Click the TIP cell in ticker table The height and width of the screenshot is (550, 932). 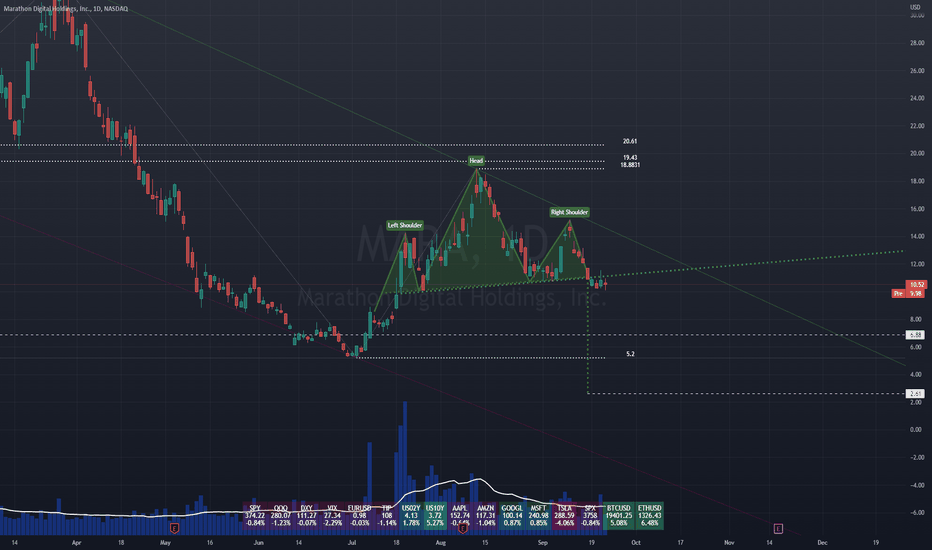tap(387, 516)
